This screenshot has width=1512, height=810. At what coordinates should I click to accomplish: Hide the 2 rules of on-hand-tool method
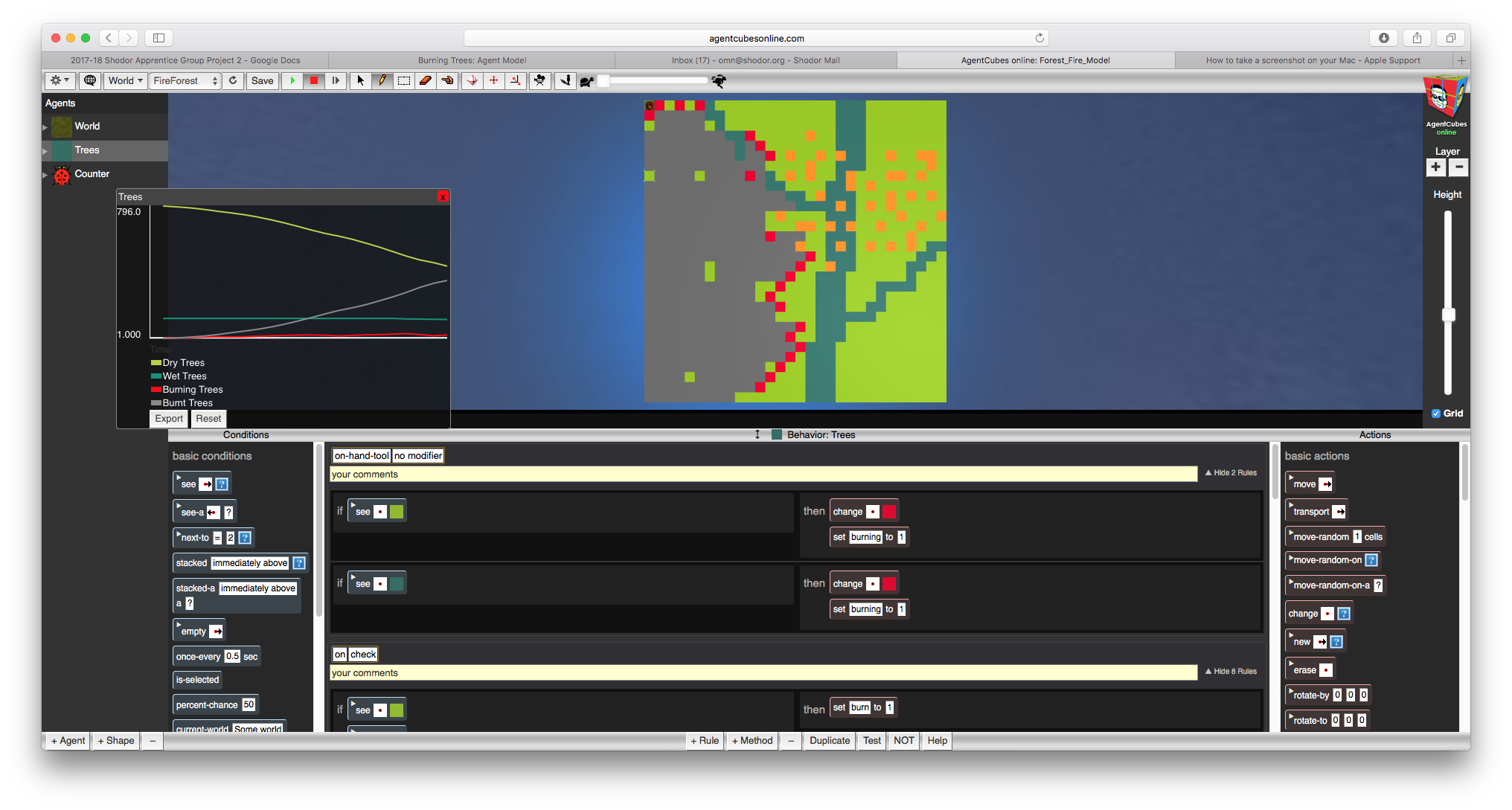pos(1231,473)
